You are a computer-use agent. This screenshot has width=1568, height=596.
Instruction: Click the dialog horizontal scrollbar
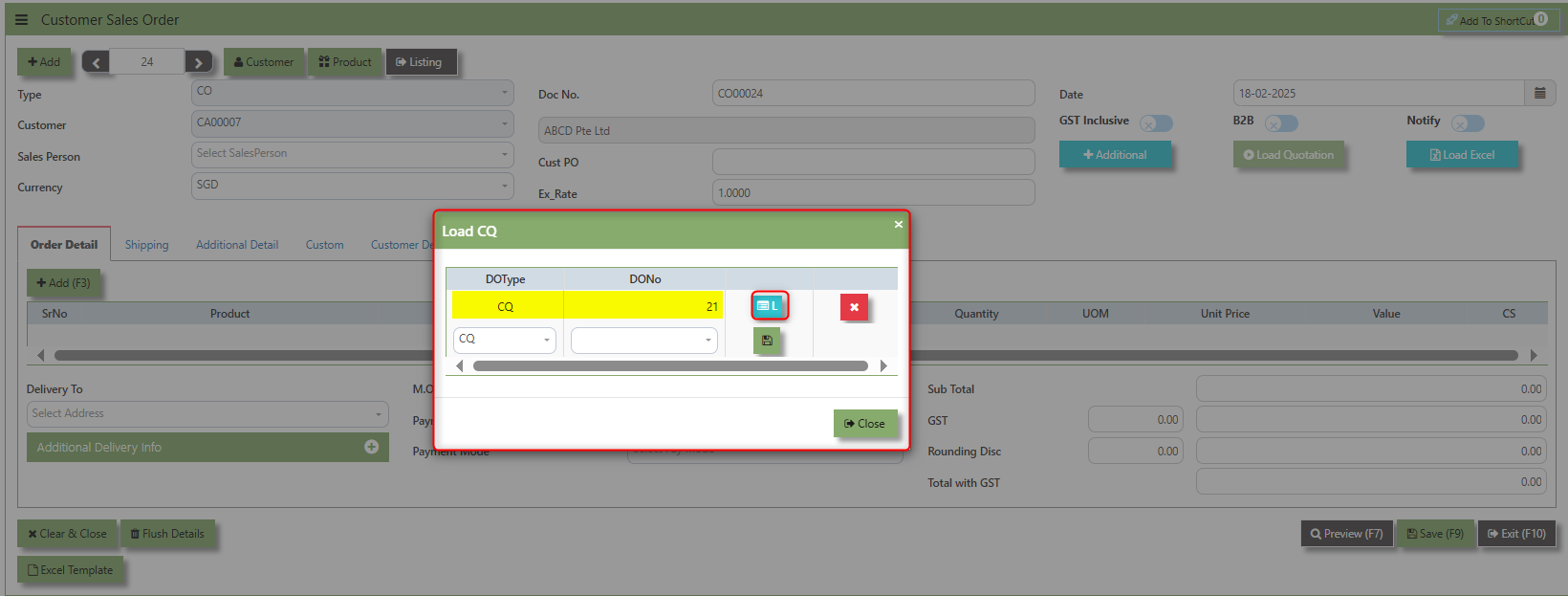point(670,365)
